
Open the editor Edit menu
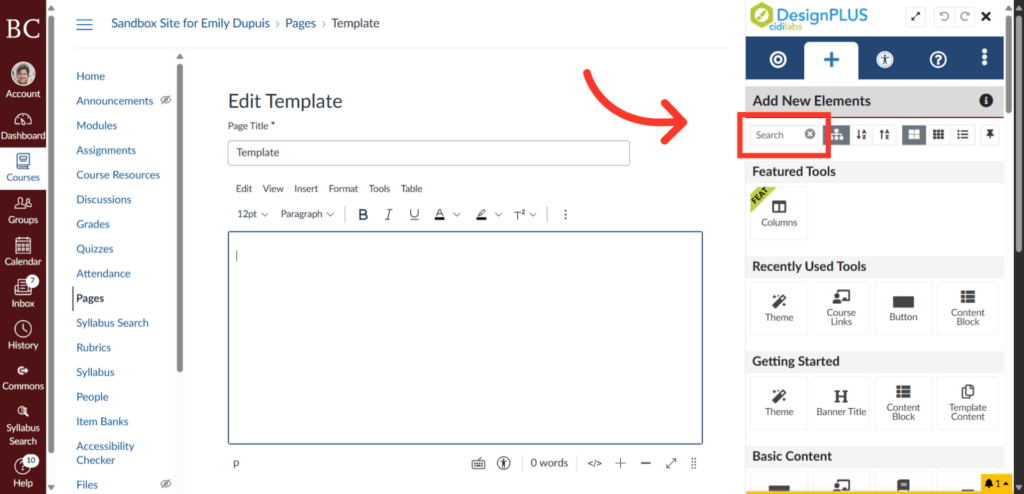coord(244,189)
